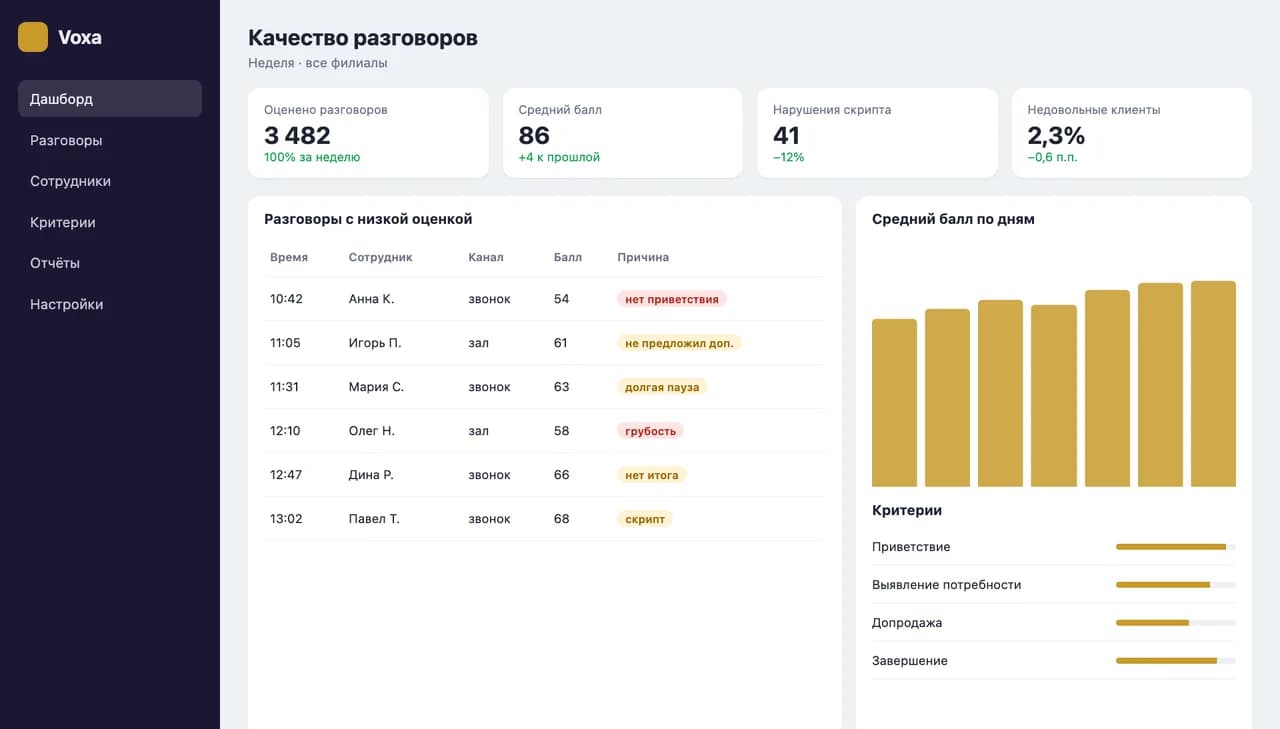Open the Недовольные клиенты card
Viewport: 1280px width, 729px height.
click(x=1132, y=133)
